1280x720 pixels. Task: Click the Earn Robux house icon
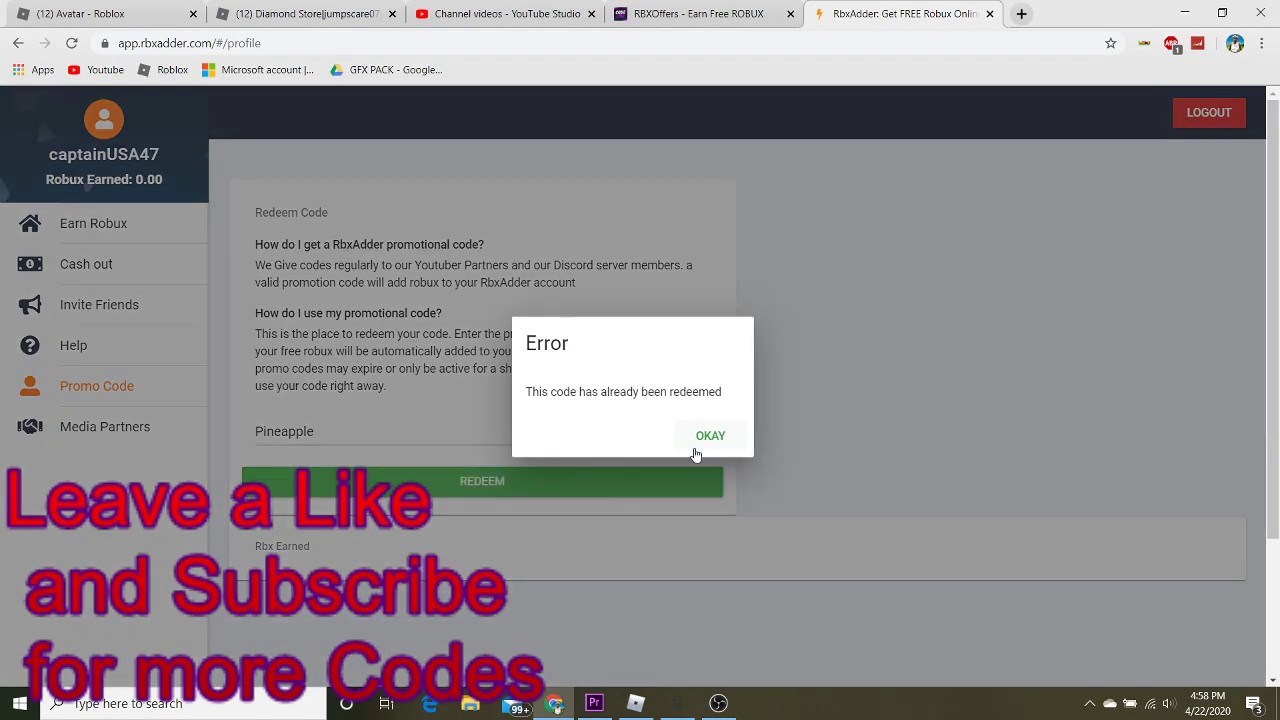[x=30, y=223]
